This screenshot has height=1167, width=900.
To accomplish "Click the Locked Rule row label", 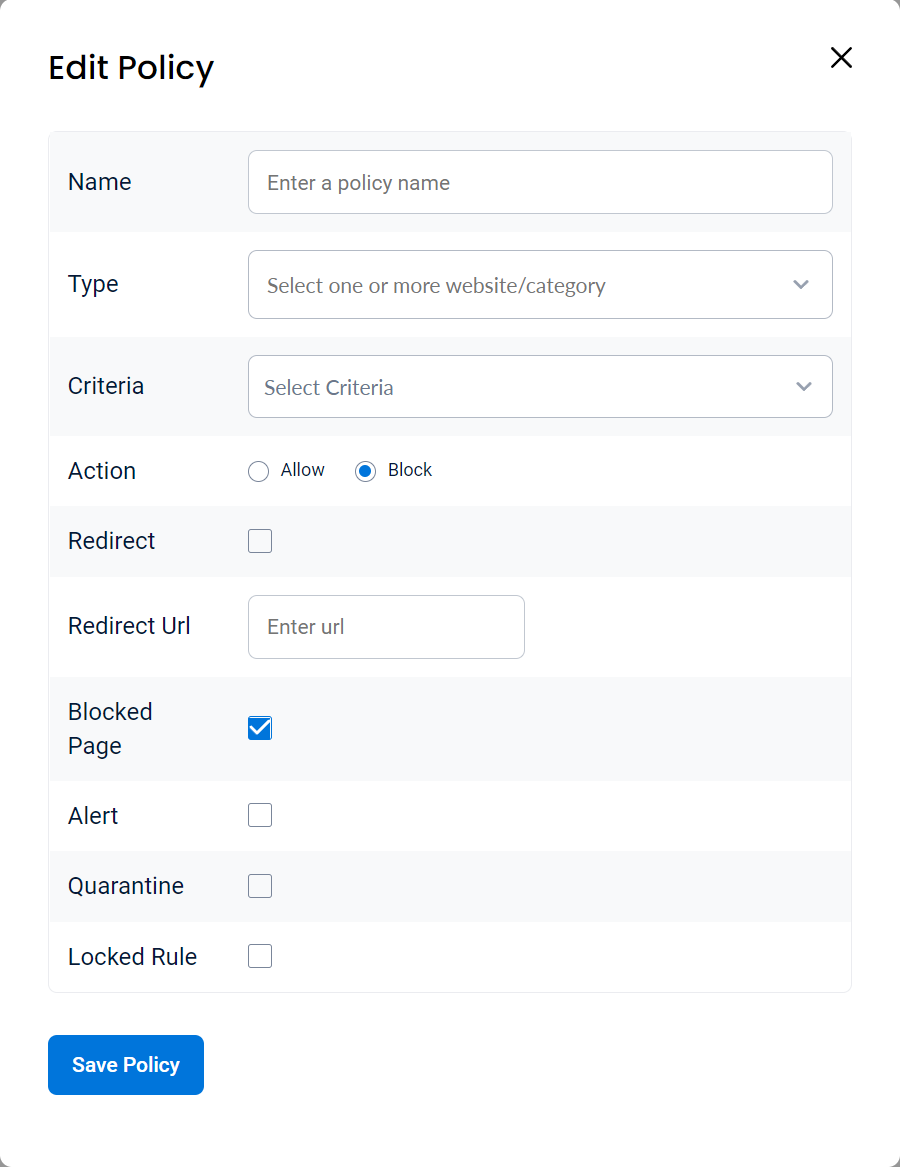I will coord(132,957).
